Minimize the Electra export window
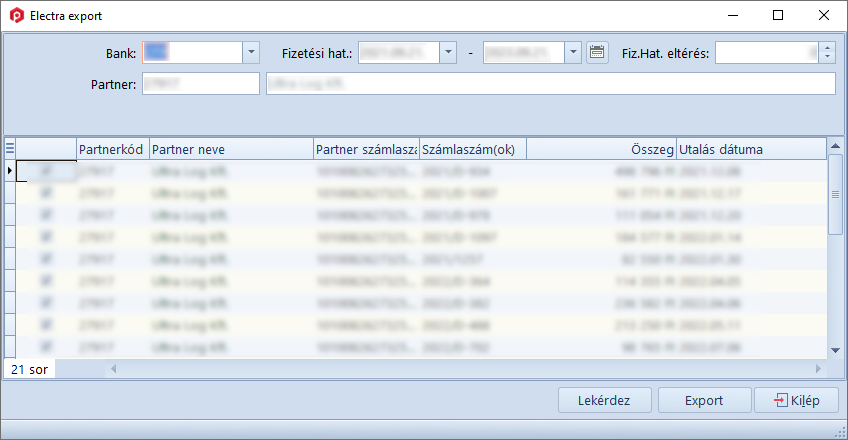The height and width of the screenshot is (440, 848). (733, 16)
